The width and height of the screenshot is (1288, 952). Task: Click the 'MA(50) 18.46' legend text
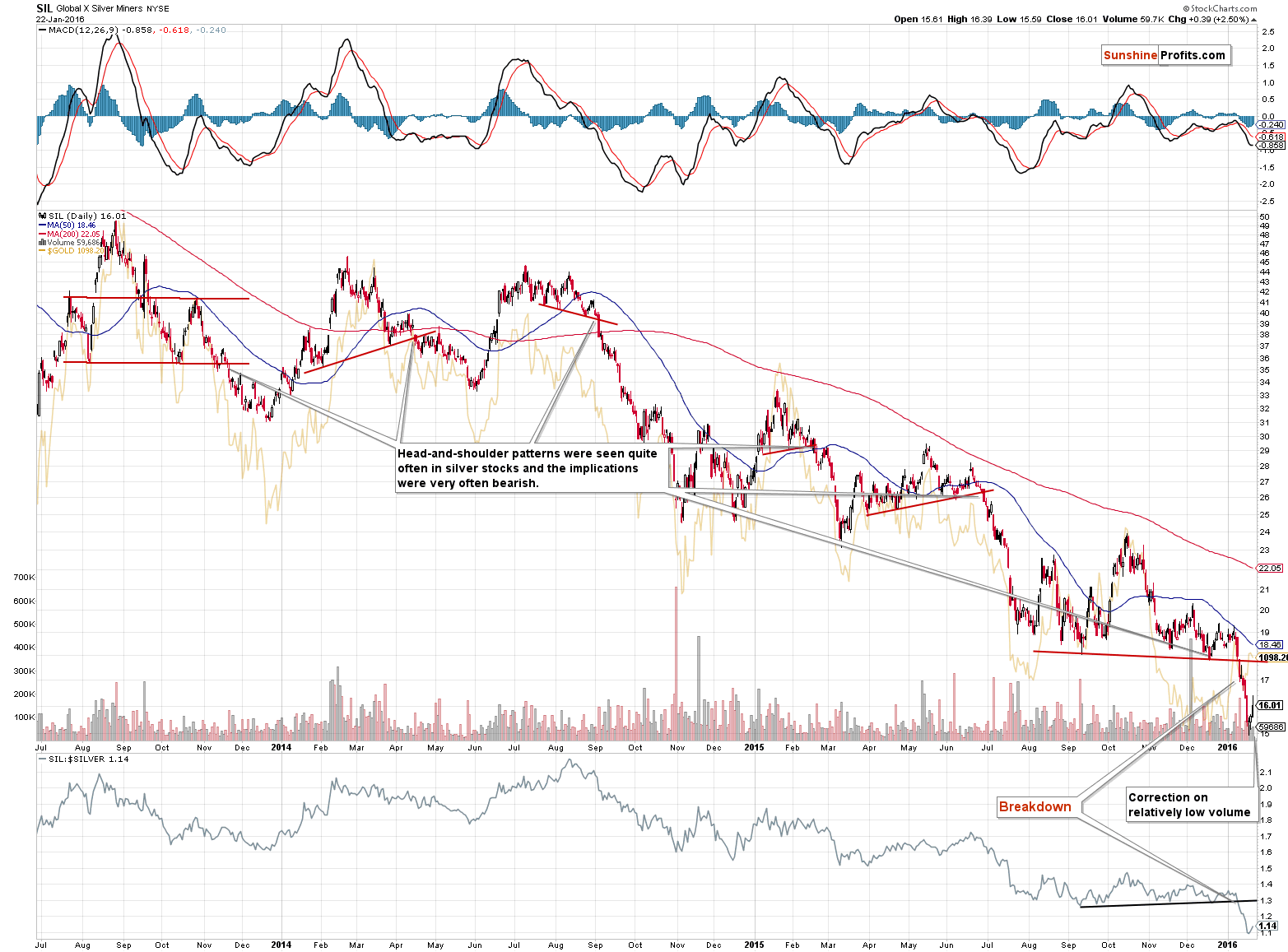pyautogui.click(x=72, y=225)
